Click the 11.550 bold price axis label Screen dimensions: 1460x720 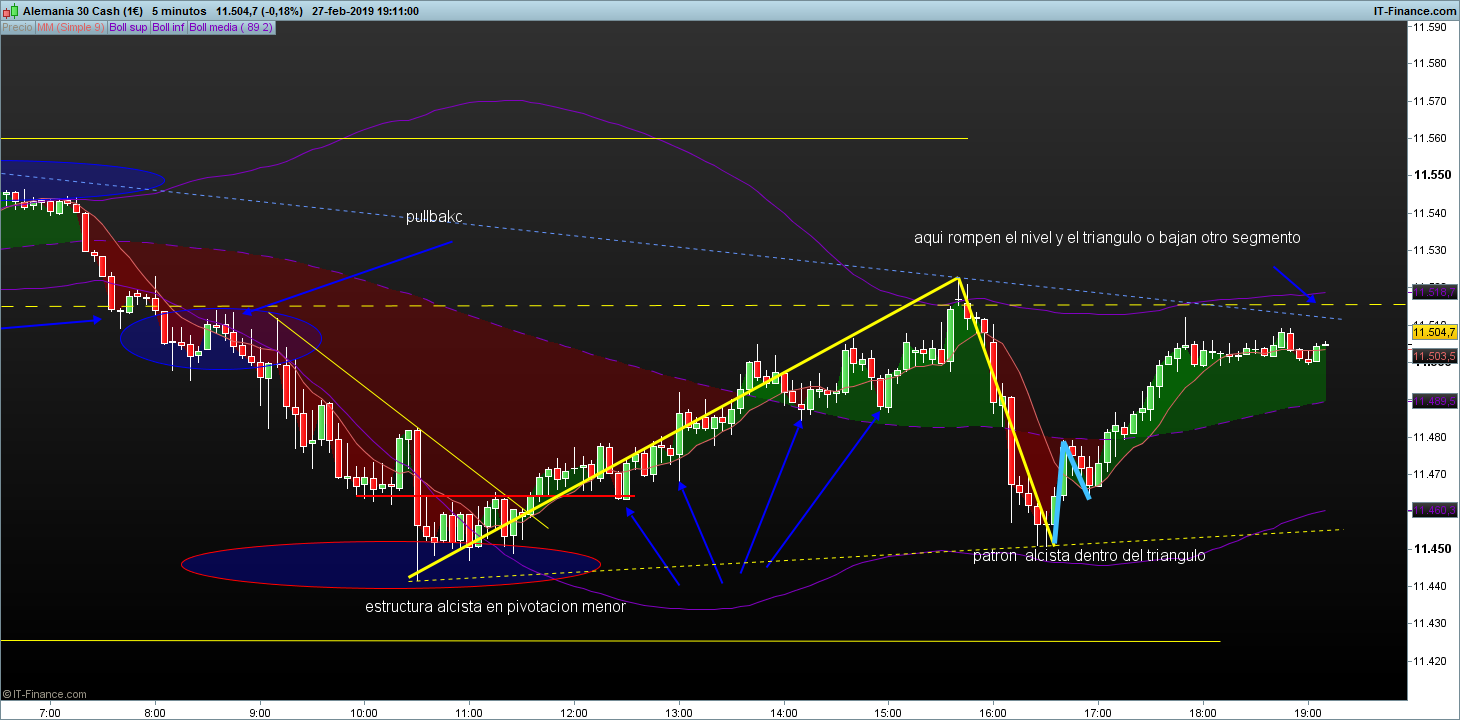(1432, 175)
